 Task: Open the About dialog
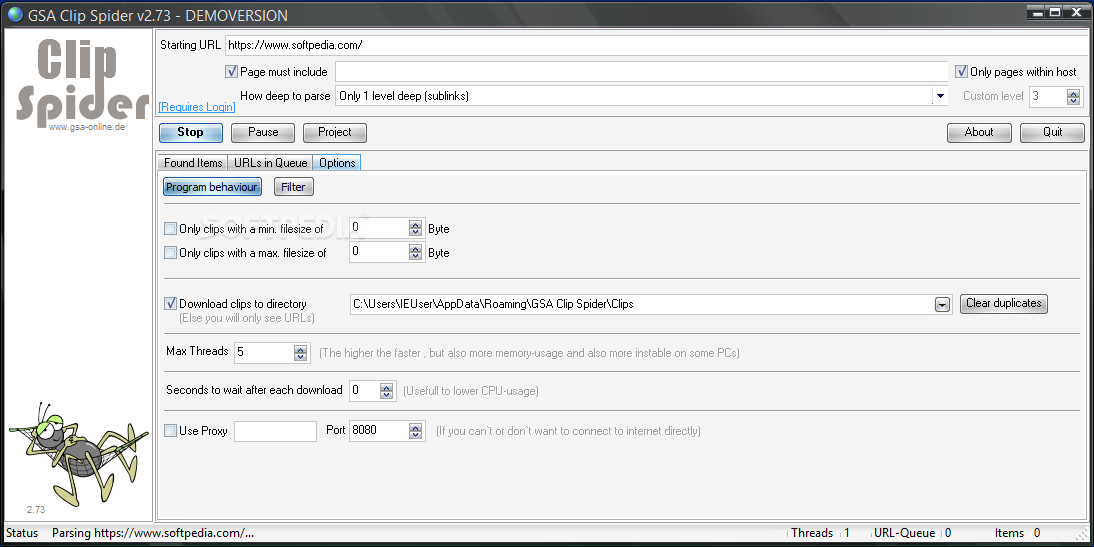click(x=979, y=133)
